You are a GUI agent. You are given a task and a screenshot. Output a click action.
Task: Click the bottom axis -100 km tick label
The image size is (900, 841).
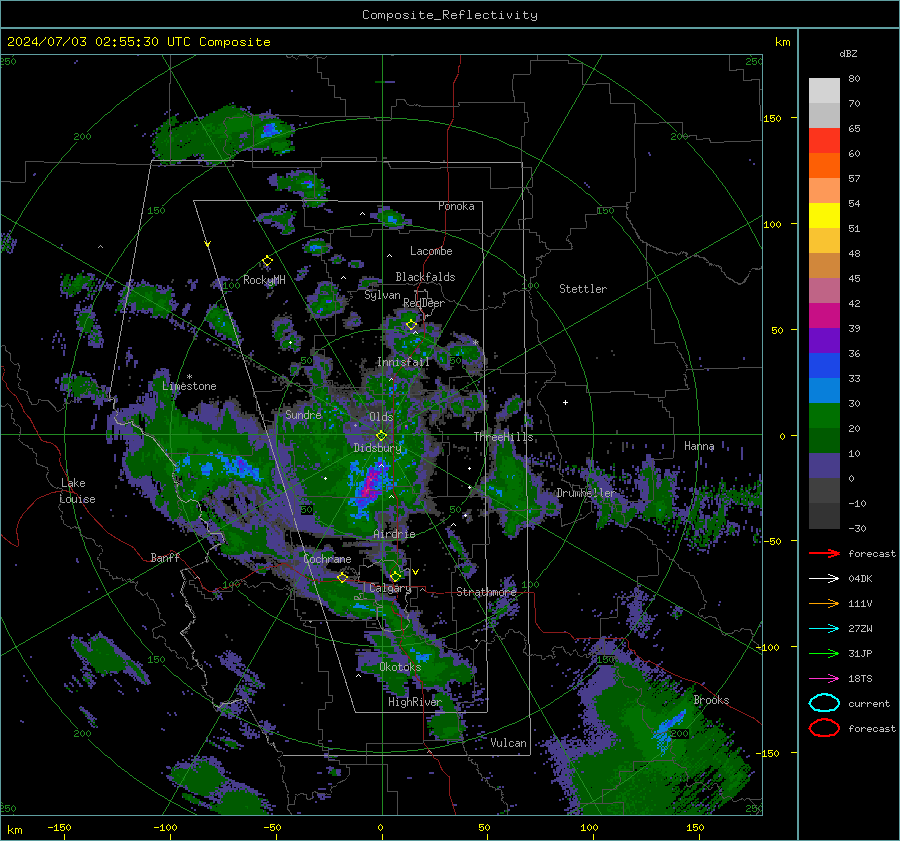165,828
